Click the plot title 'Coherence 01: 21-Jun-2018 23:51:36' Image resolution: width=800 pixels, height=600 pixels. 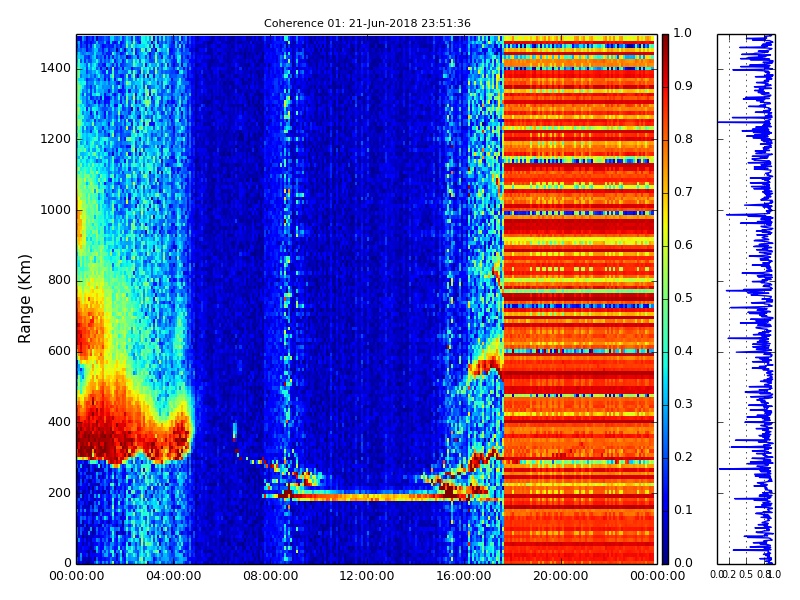pyautogui.click(x=367, y=23)
